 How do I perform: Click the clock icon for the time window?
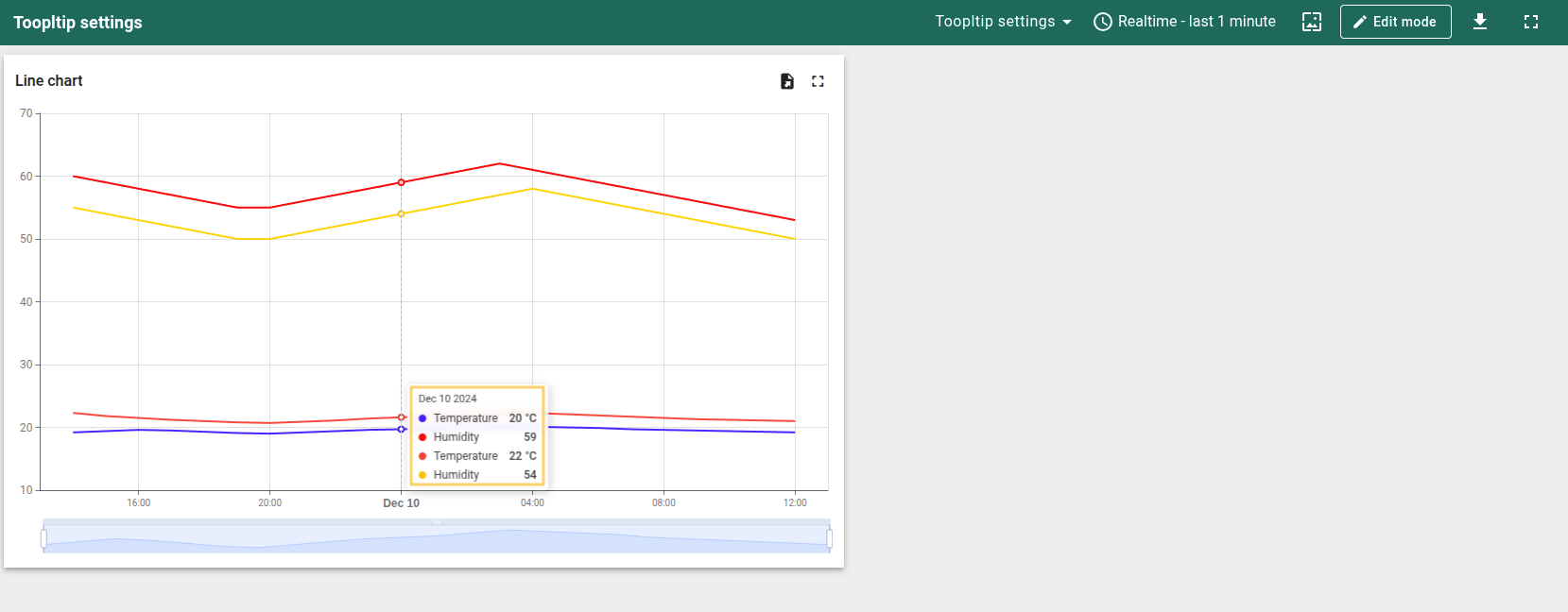1102,22
